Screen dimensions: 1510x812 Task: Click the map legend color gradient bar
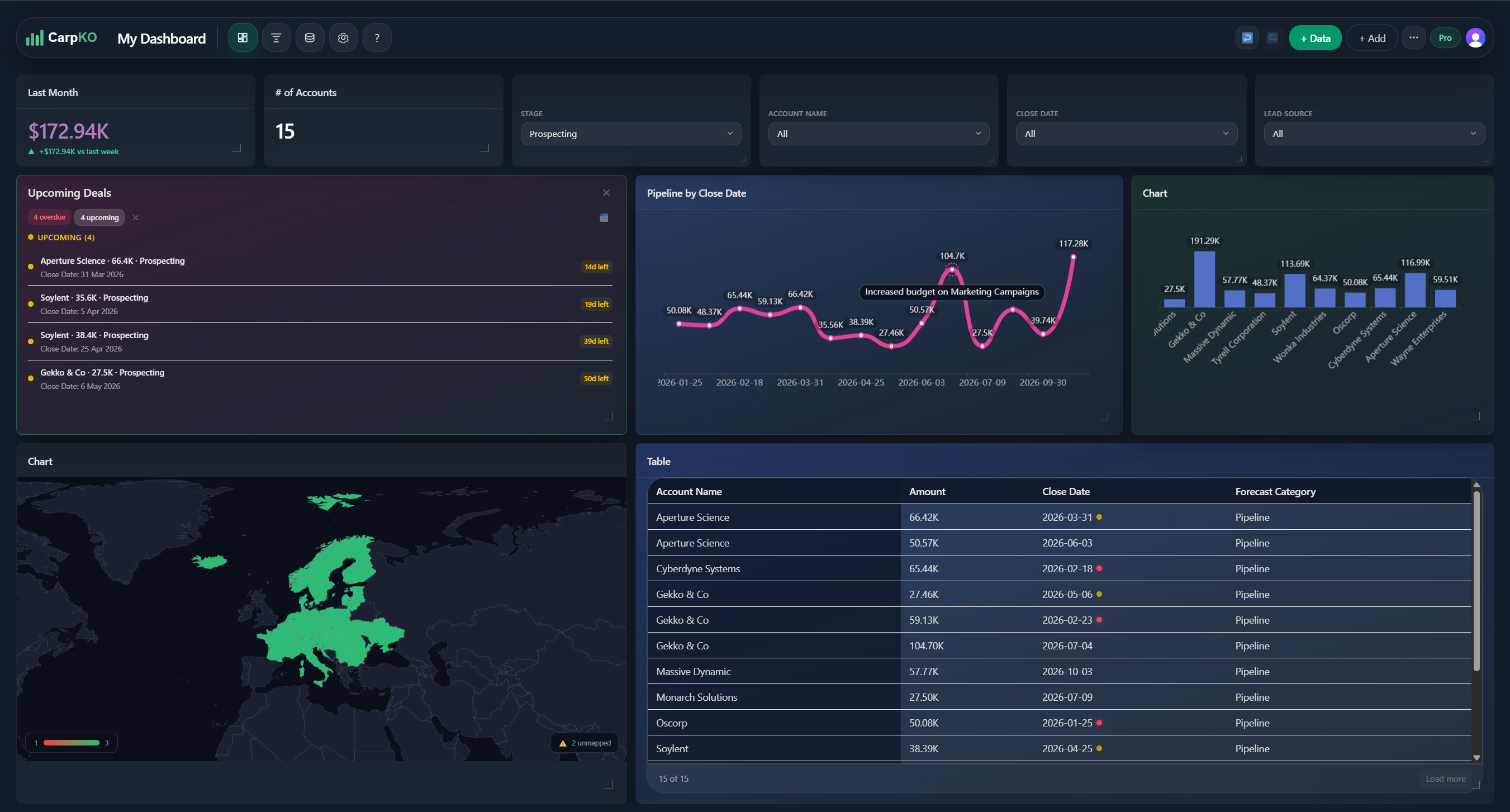pyautogui.click(x=72, y=743)
